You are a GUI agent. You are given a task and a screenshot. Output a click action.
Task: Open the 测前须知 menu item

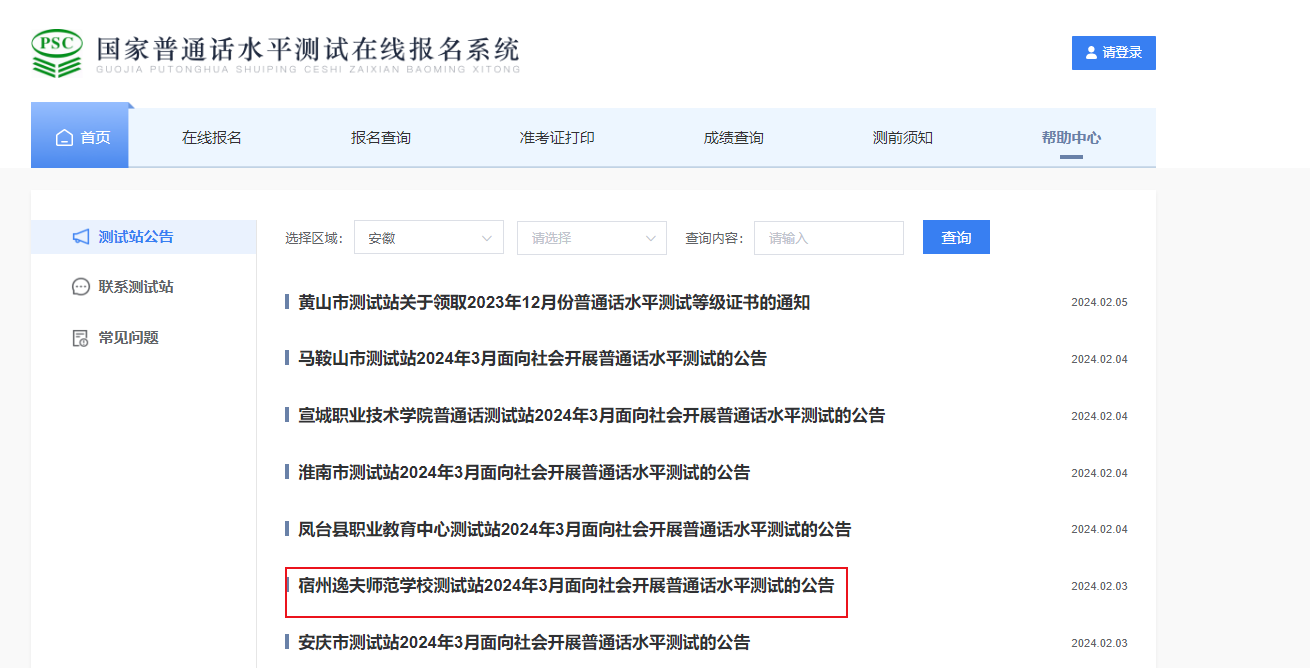(903, 138)
